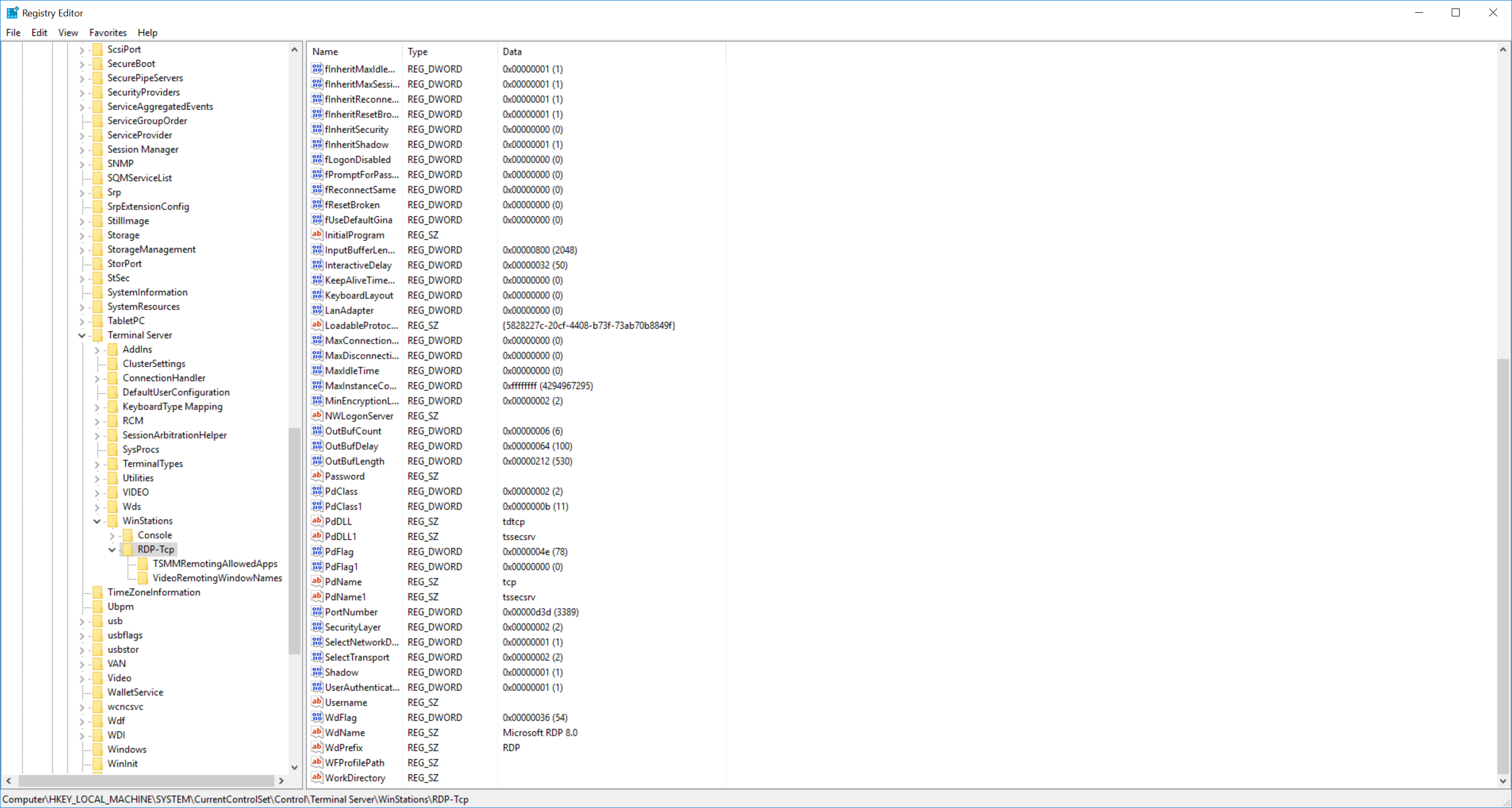
Task: Click the Microsoft RDP 8.0 data cell
Action: (x=540, y=732)
